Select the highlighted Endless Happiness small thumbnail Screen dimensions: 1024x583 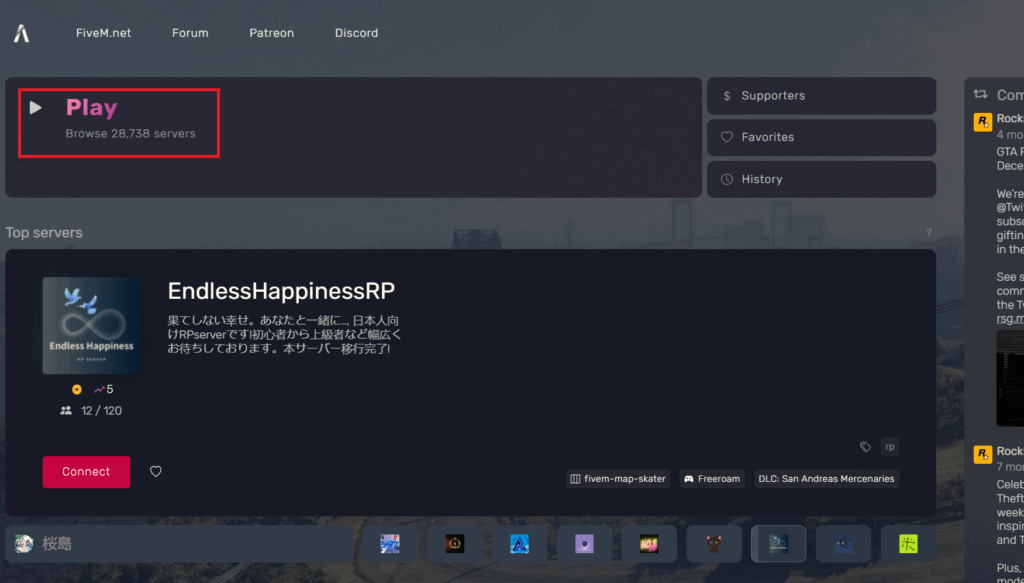pyautogui.click(x=778, y=544)
